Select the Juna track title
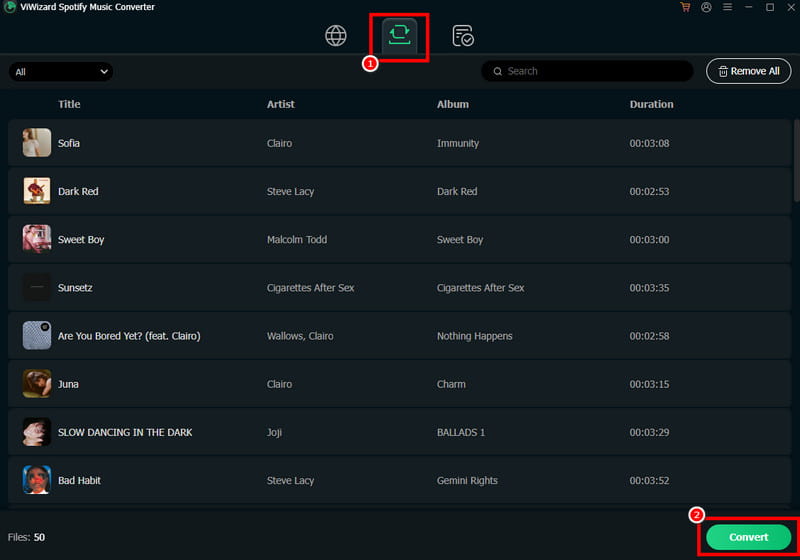Image resolution: width=800 pixels, height=560 pixels. coord(68,384)
